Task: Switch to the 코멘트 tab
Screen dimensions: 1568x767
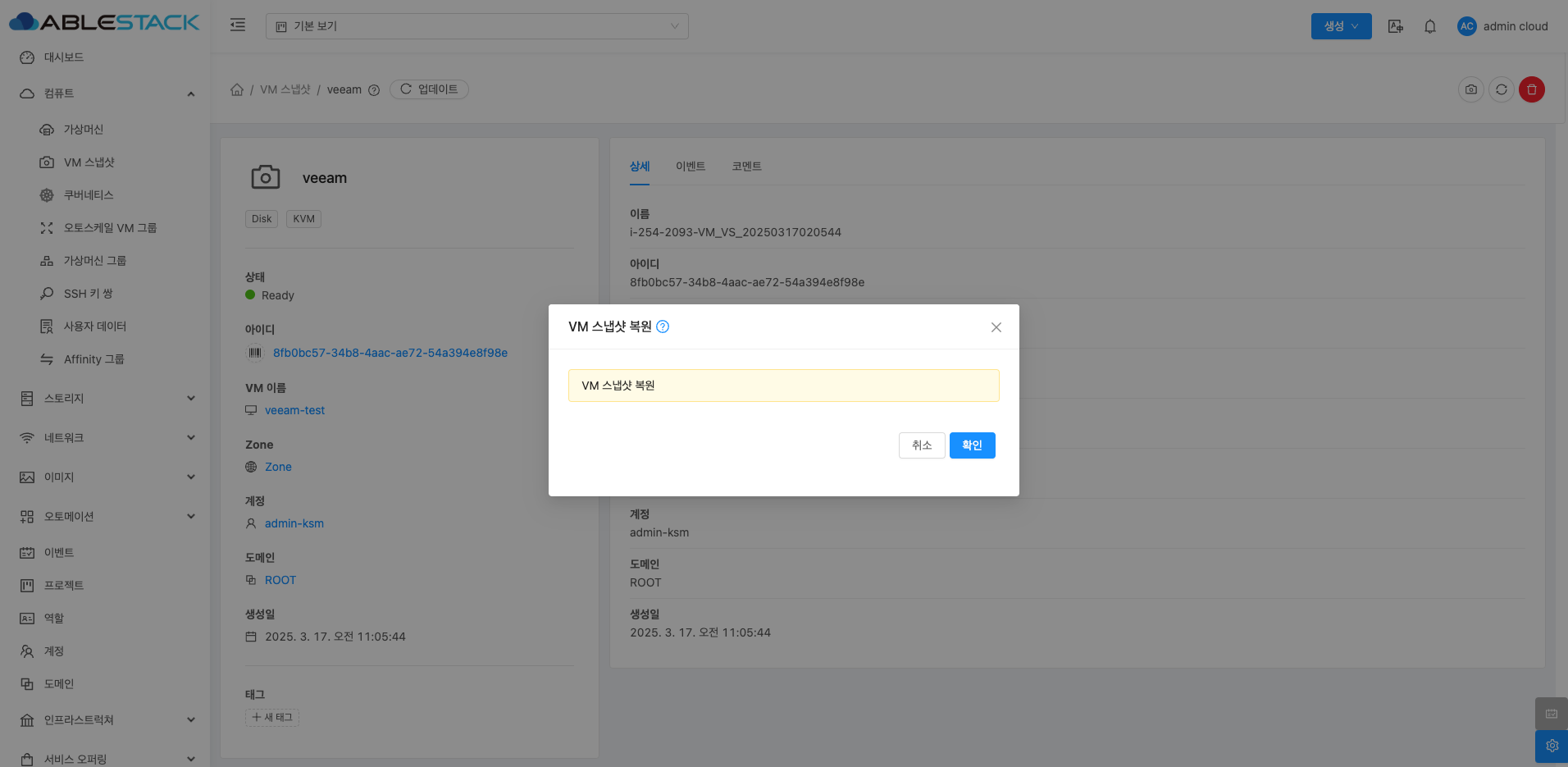Action: (746, 167)
